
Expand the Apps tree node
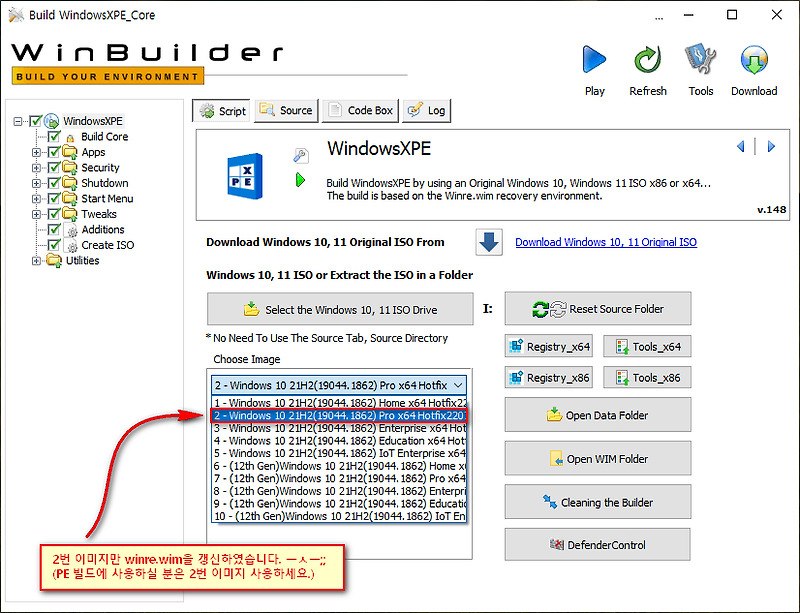[x=36, y=152]
